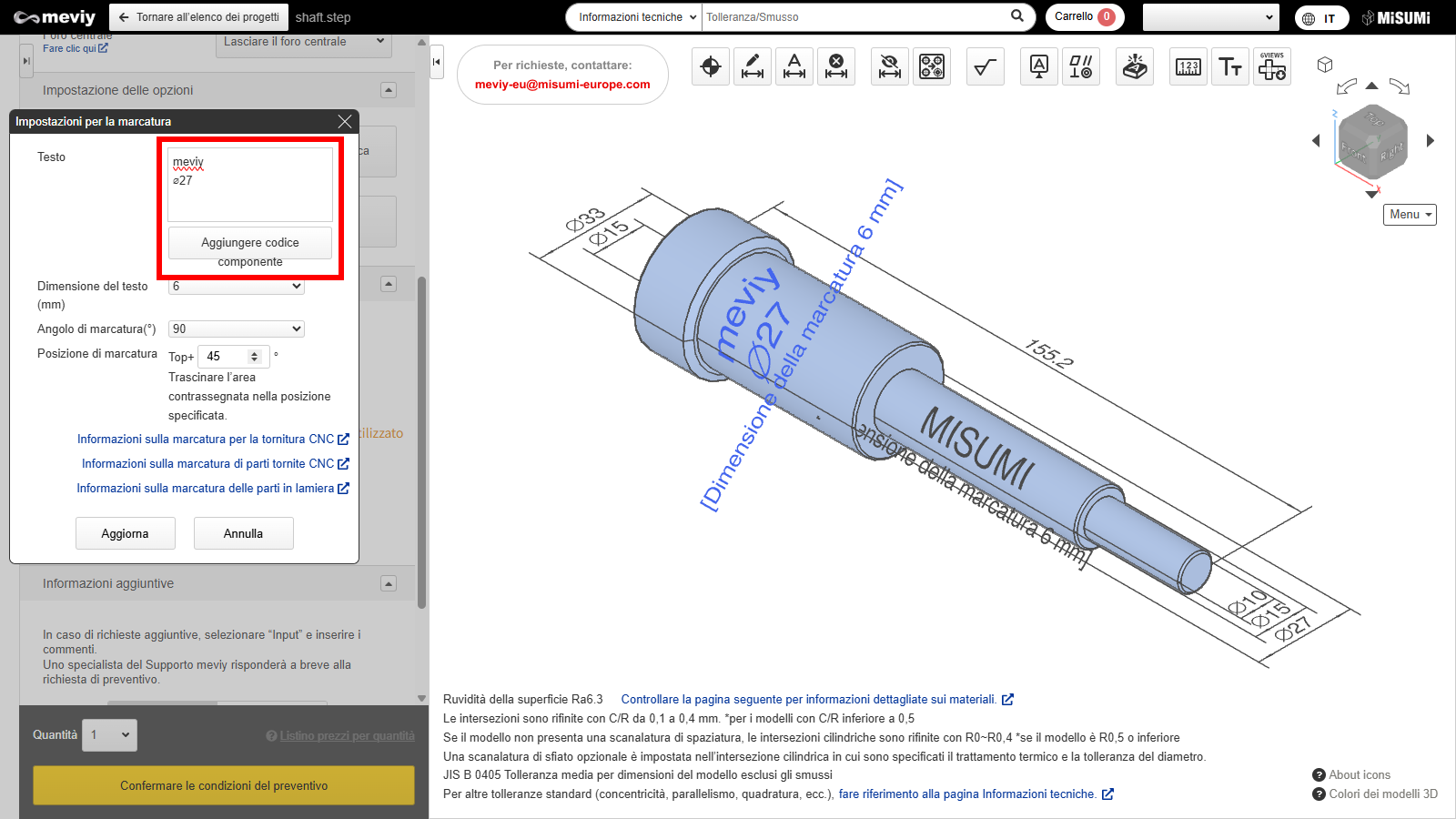
Task: Open the view cube Menu dropdown
Action: tap(1410, 215)
